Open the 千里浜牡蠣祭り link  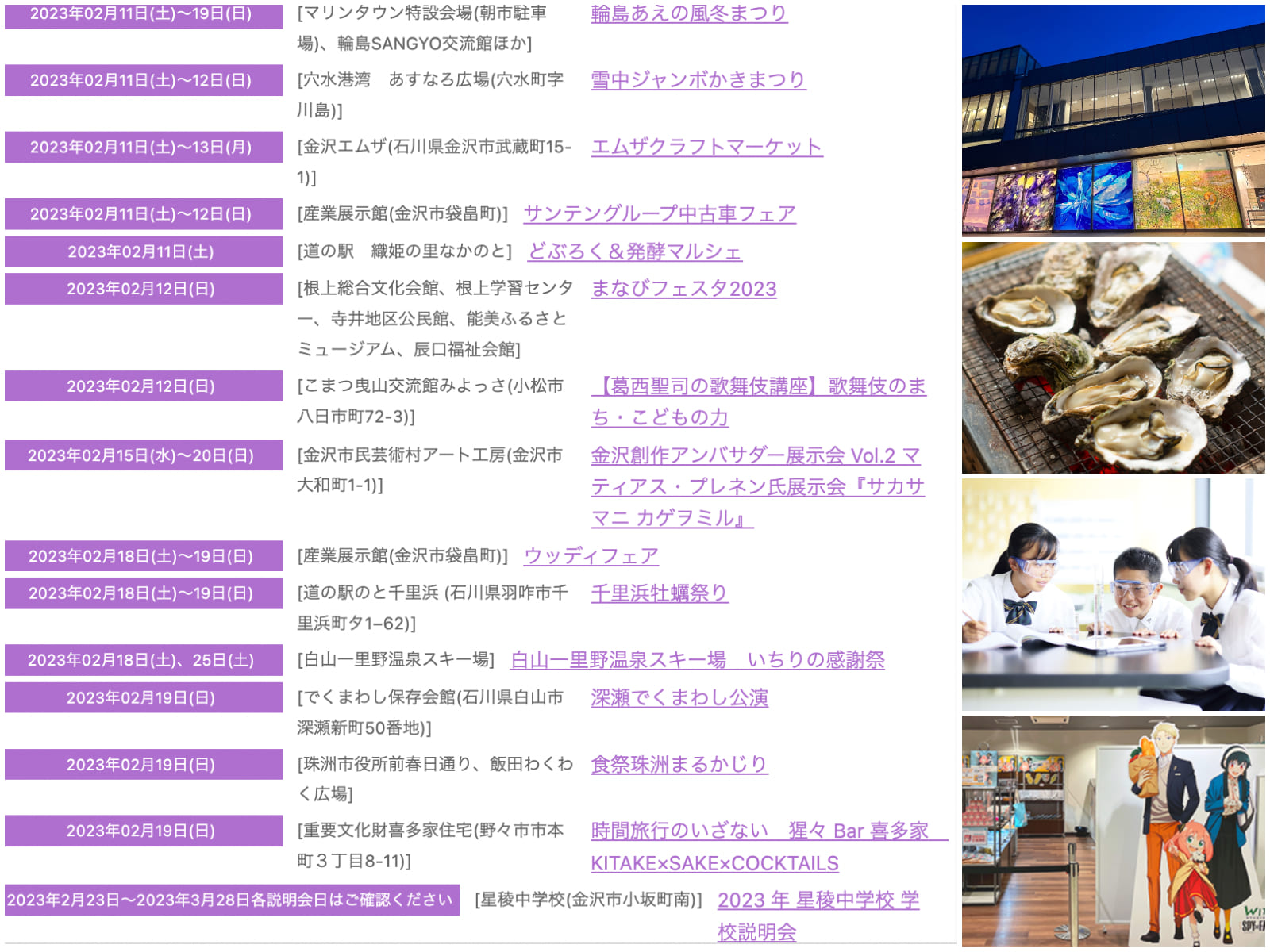coord(659,593)
